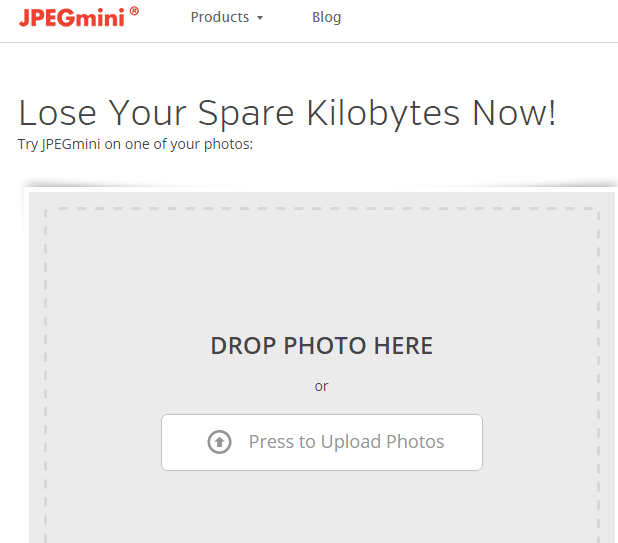Screen dimensions: 618x543
Task: Click the "Kilobytes" word in the headline
Action: point(383,113)
